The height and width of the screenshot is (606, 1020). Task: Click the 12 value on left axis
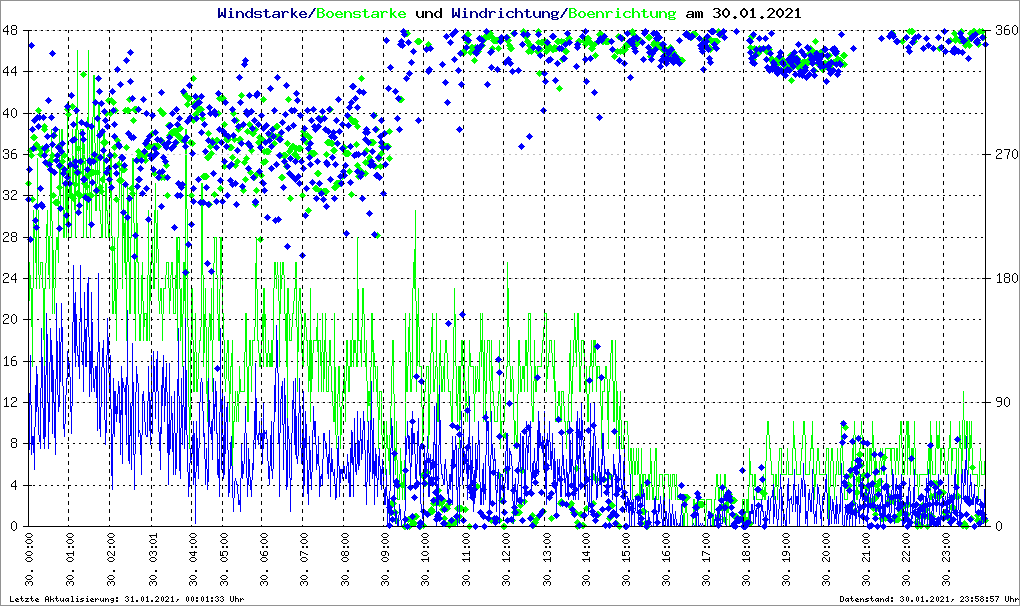pos(10,402)
